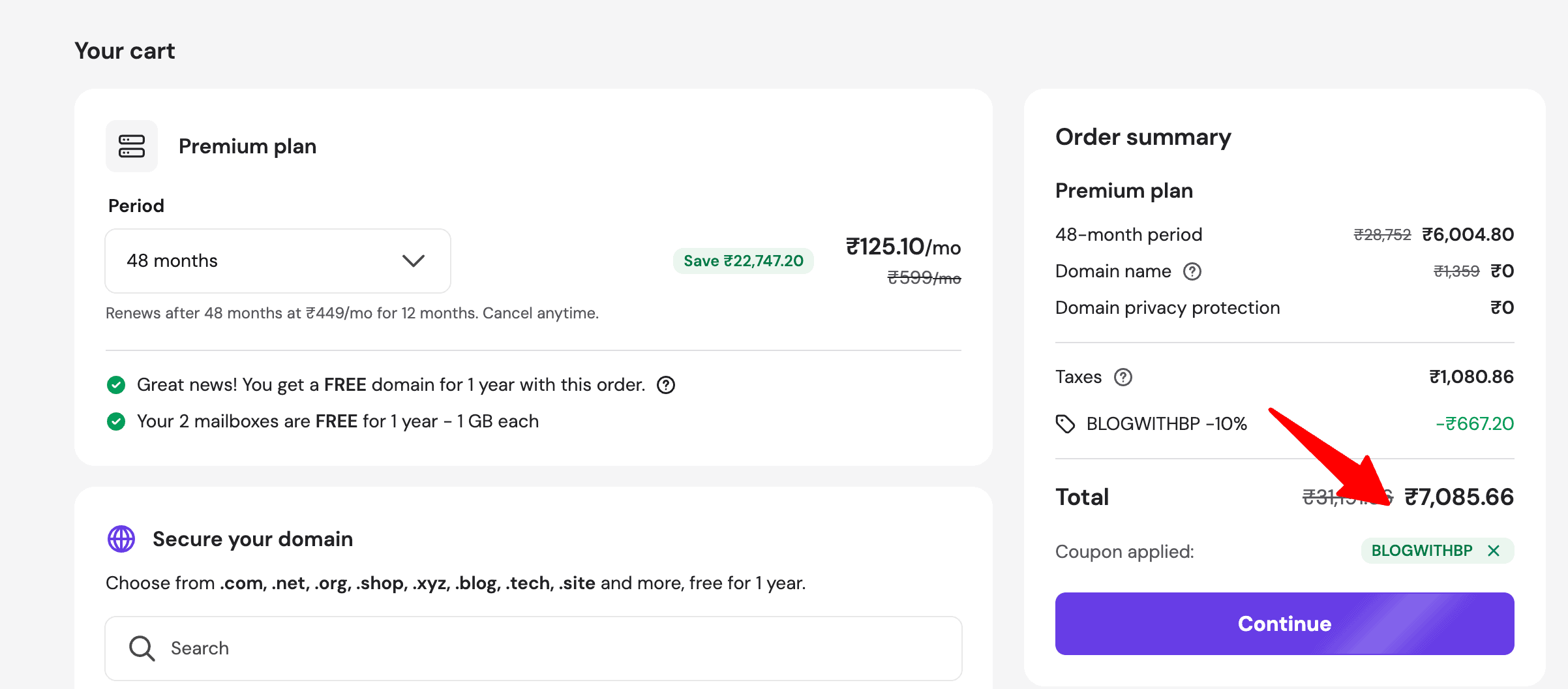Click the discount value -₹667.20
The image size is (1568, 689).
pyautogui.click(x=1475, y=424)
